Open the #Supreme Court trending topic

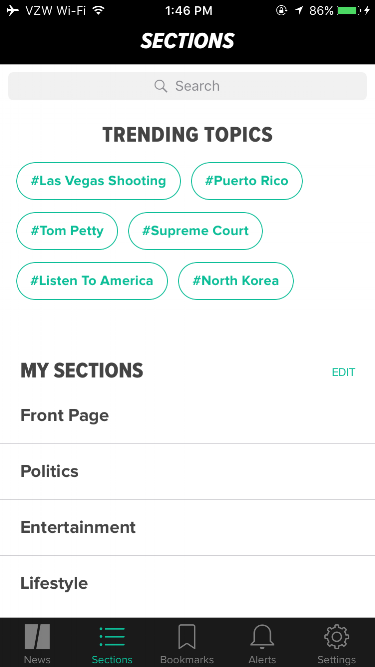tap(196, 231)
